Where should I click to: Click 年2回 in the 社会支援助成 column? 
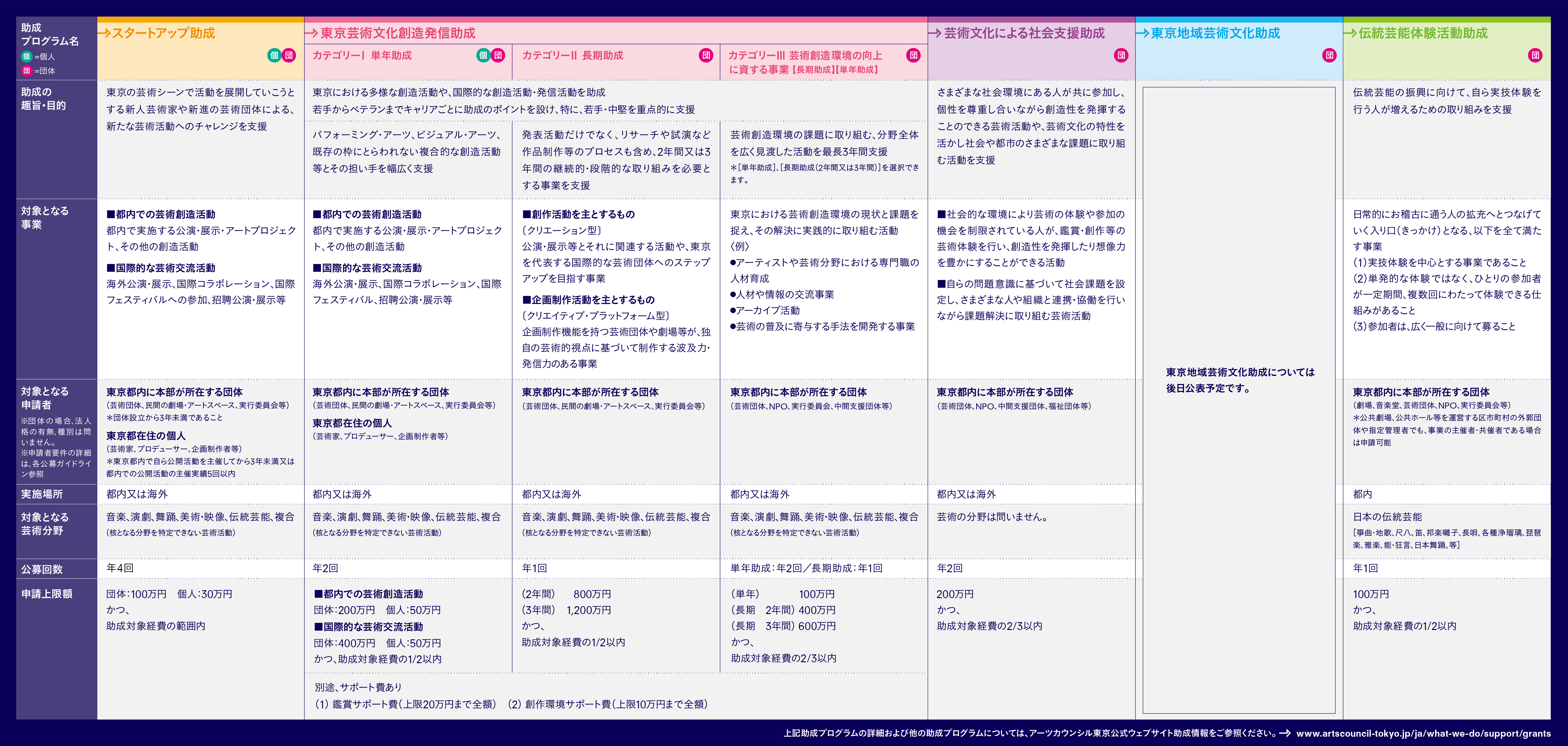[x=949, y=568]
